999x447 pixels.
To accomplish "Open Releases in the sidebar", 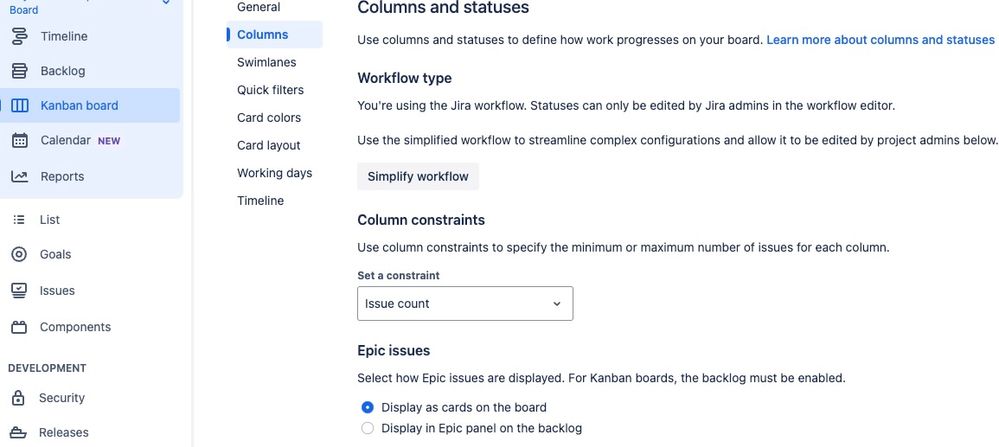I will coord(64,432).
